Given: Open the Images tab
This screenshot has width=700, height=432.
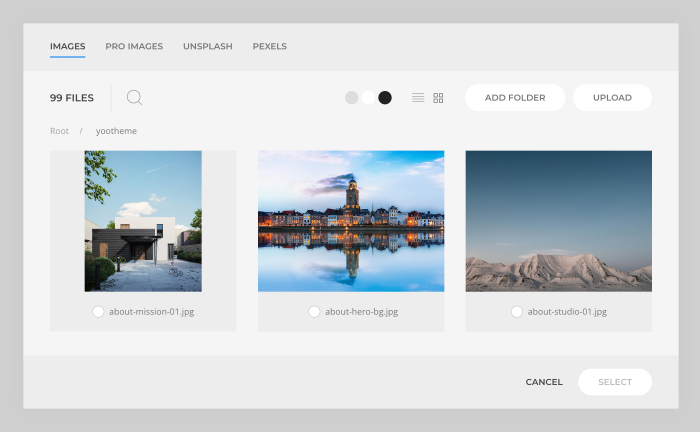Looking at the screenshot, I should 67,46.
